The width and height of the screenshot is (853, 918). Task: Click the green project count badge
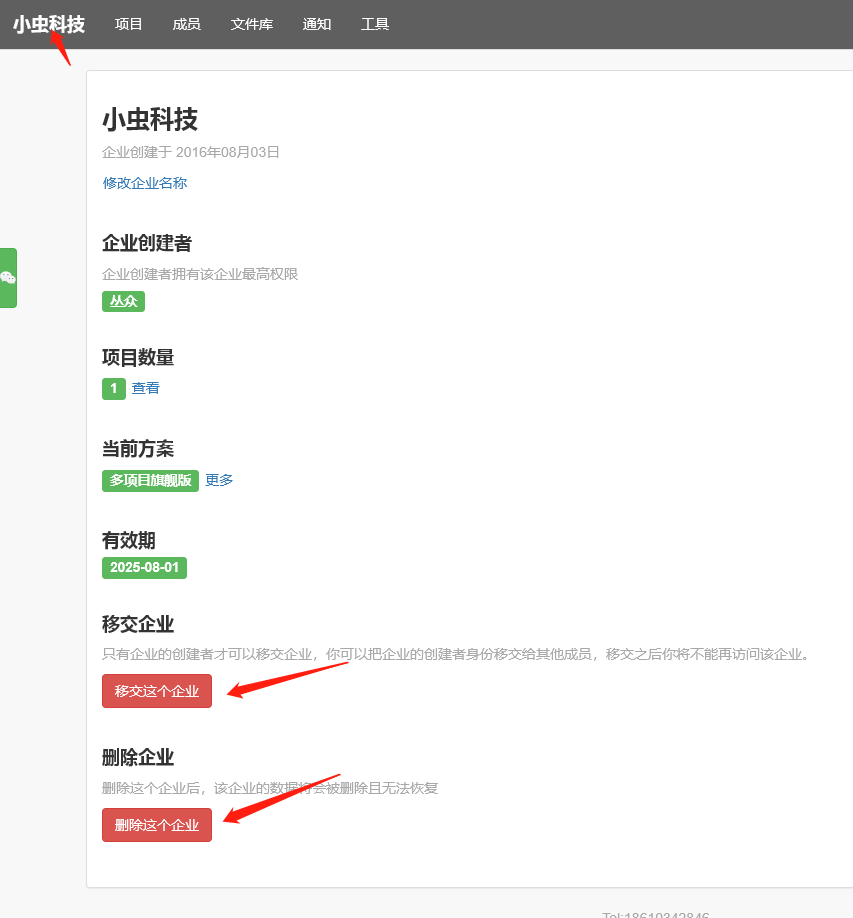(x=113, y=389)
